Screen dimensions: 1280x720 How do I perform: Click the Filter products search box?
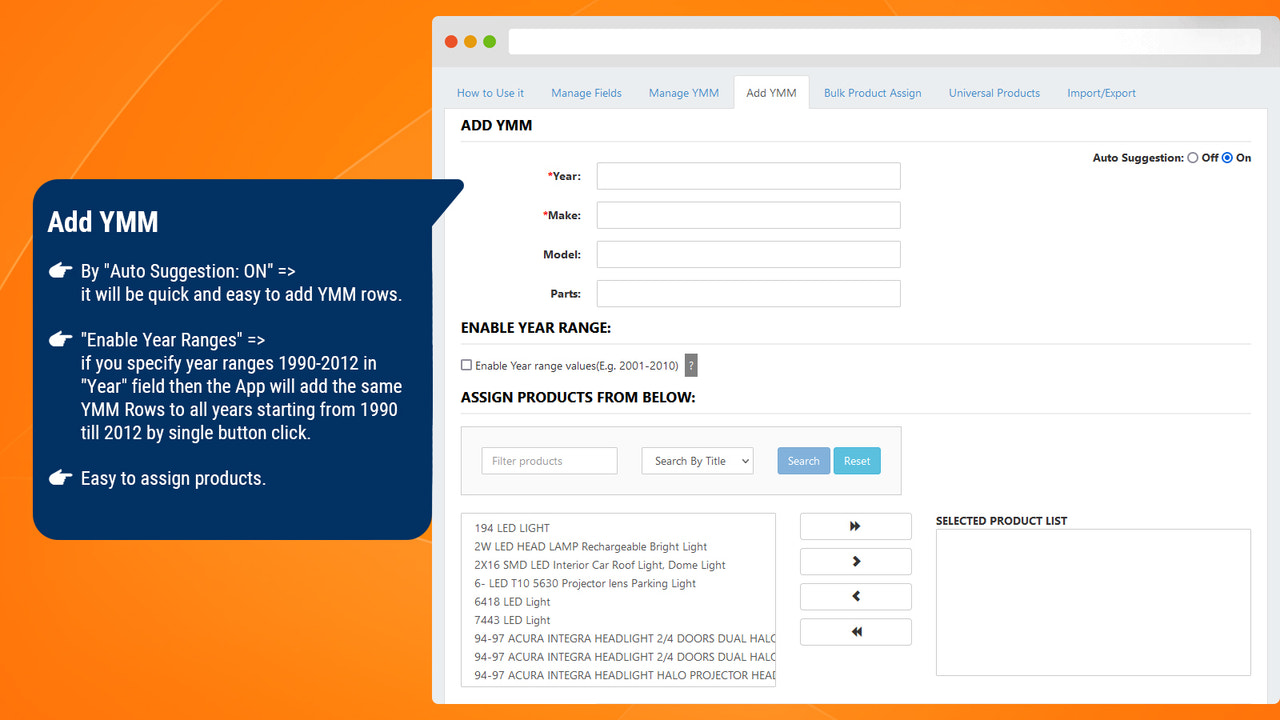[549, 460]
